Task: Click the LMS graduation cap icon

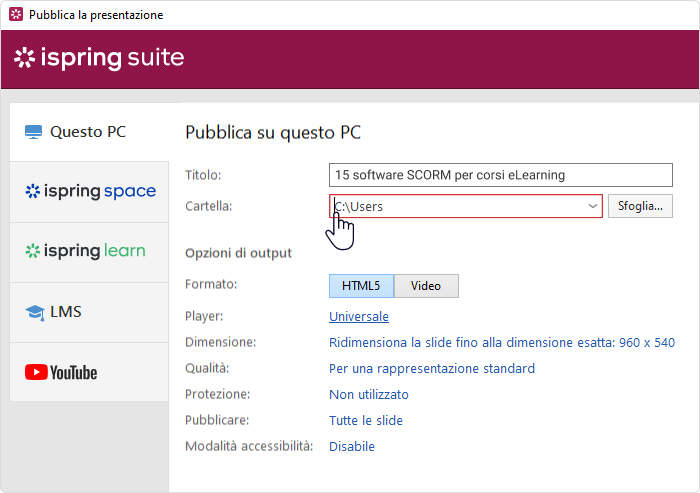Action: 35,312
